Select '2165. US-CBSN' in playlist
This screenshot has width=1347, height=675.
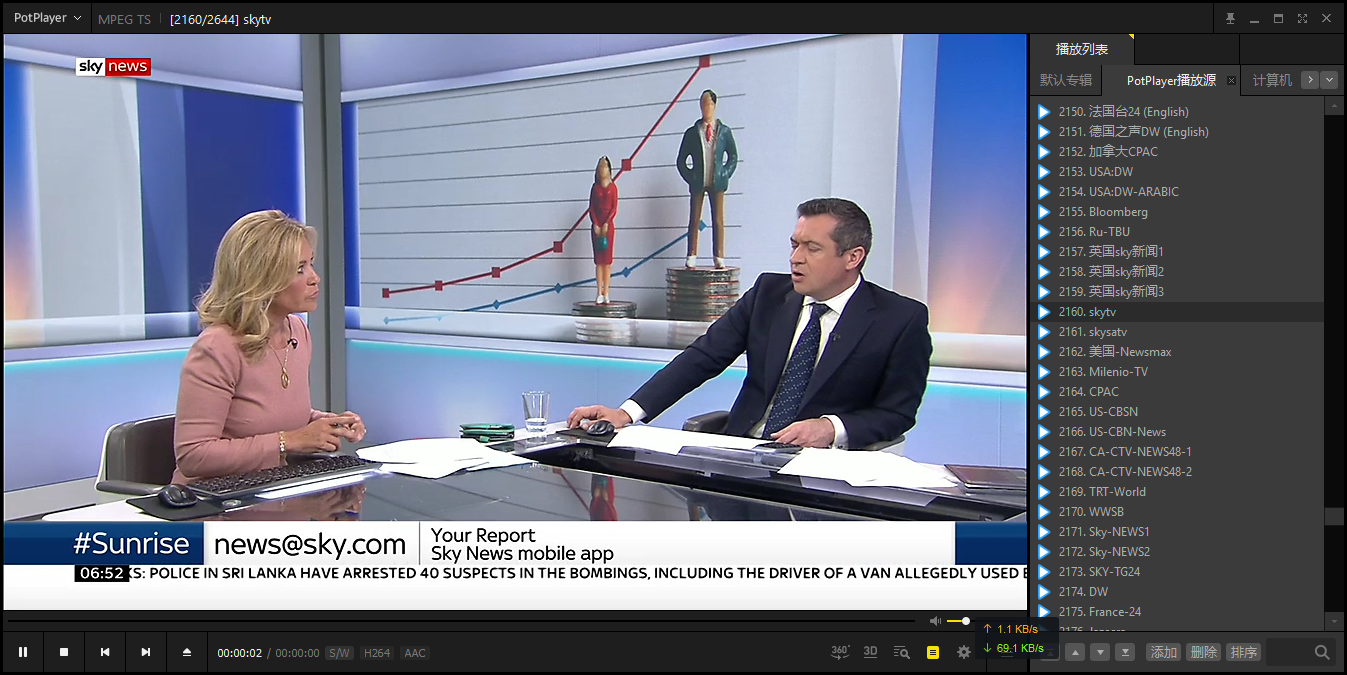1177,412
